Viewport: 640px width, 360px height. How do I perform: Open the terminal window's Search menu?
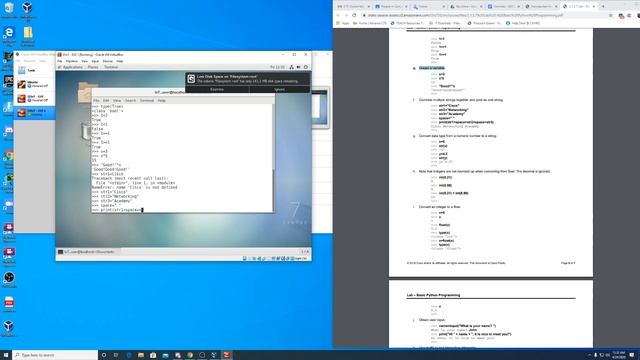(130, 100)
